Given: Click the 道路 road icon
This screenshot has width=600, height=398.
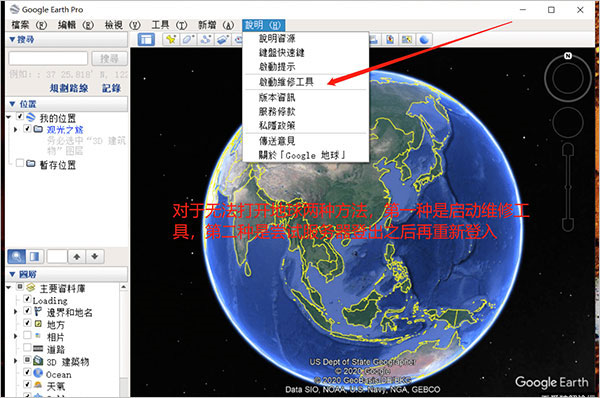Looking at the screenshot, I should pos(38,348).
